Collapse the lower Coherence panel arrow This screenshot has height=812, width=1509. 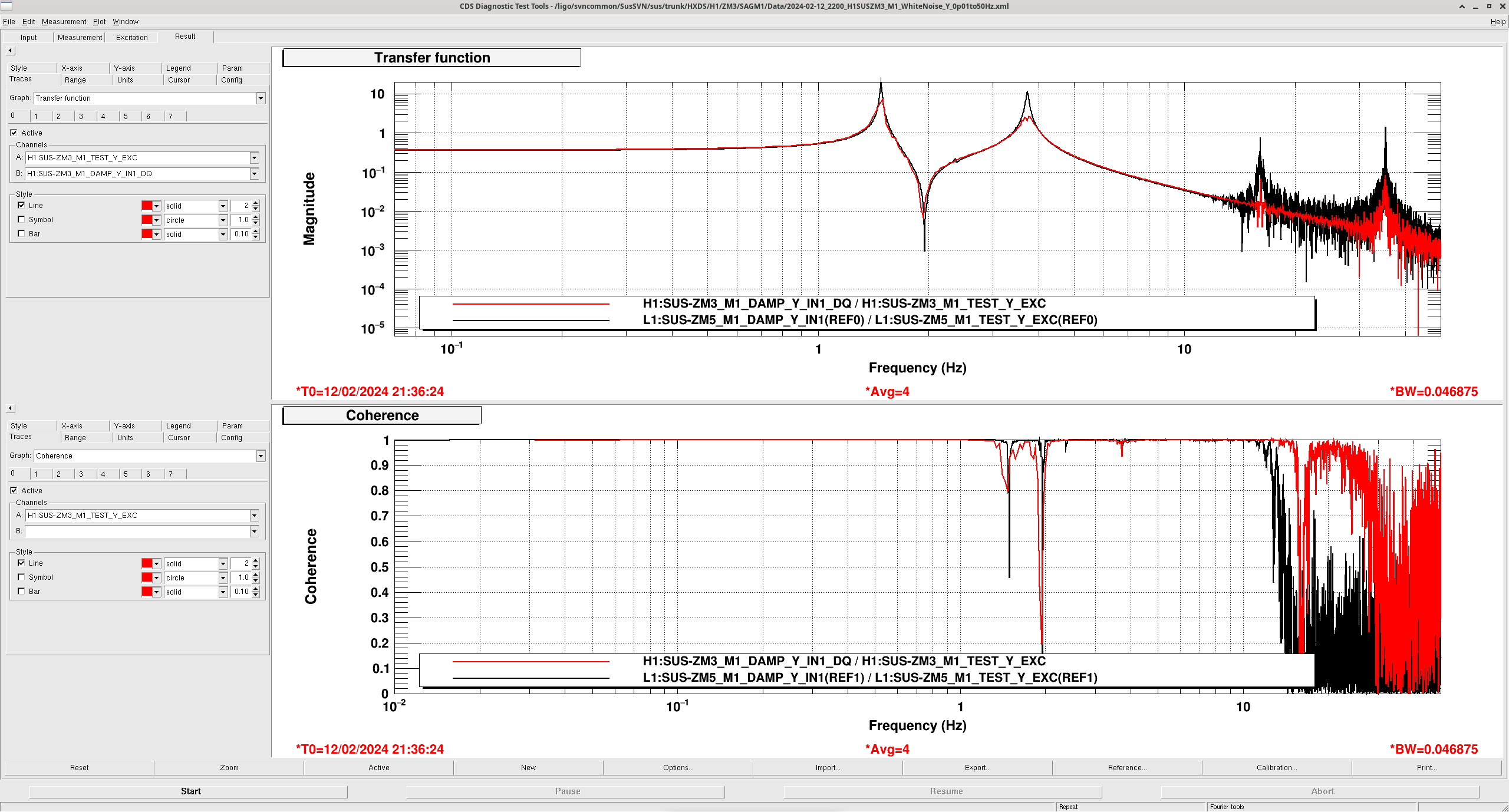point(10,408)
